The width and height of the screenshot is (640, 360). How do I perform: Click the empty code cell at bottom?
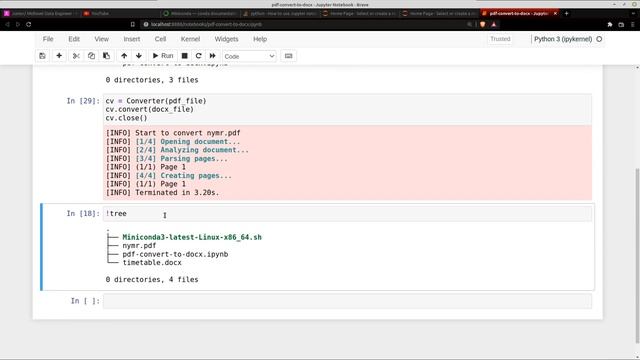[x=347, y=301]
